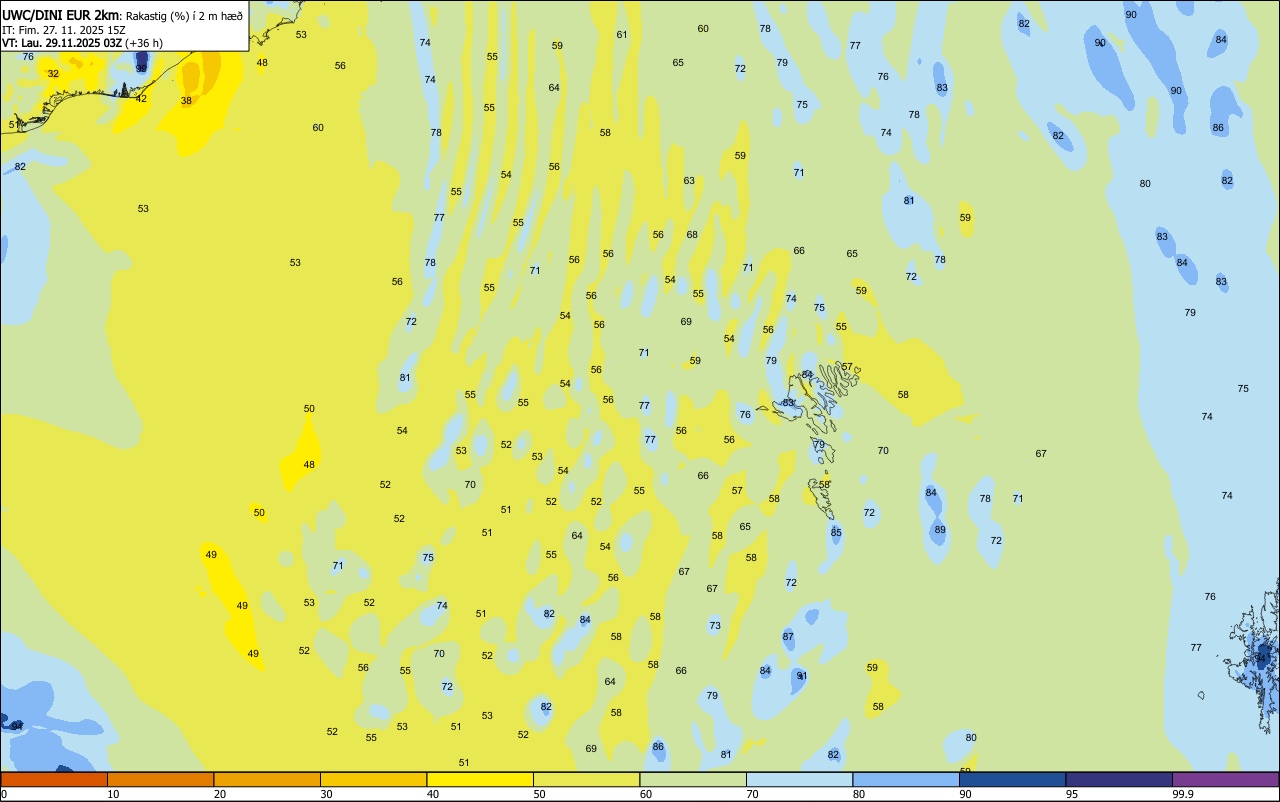Click the purple above-99.9 legend swatch
Viewport: 1280px width, 802px height.
(x=1225, y=779)
